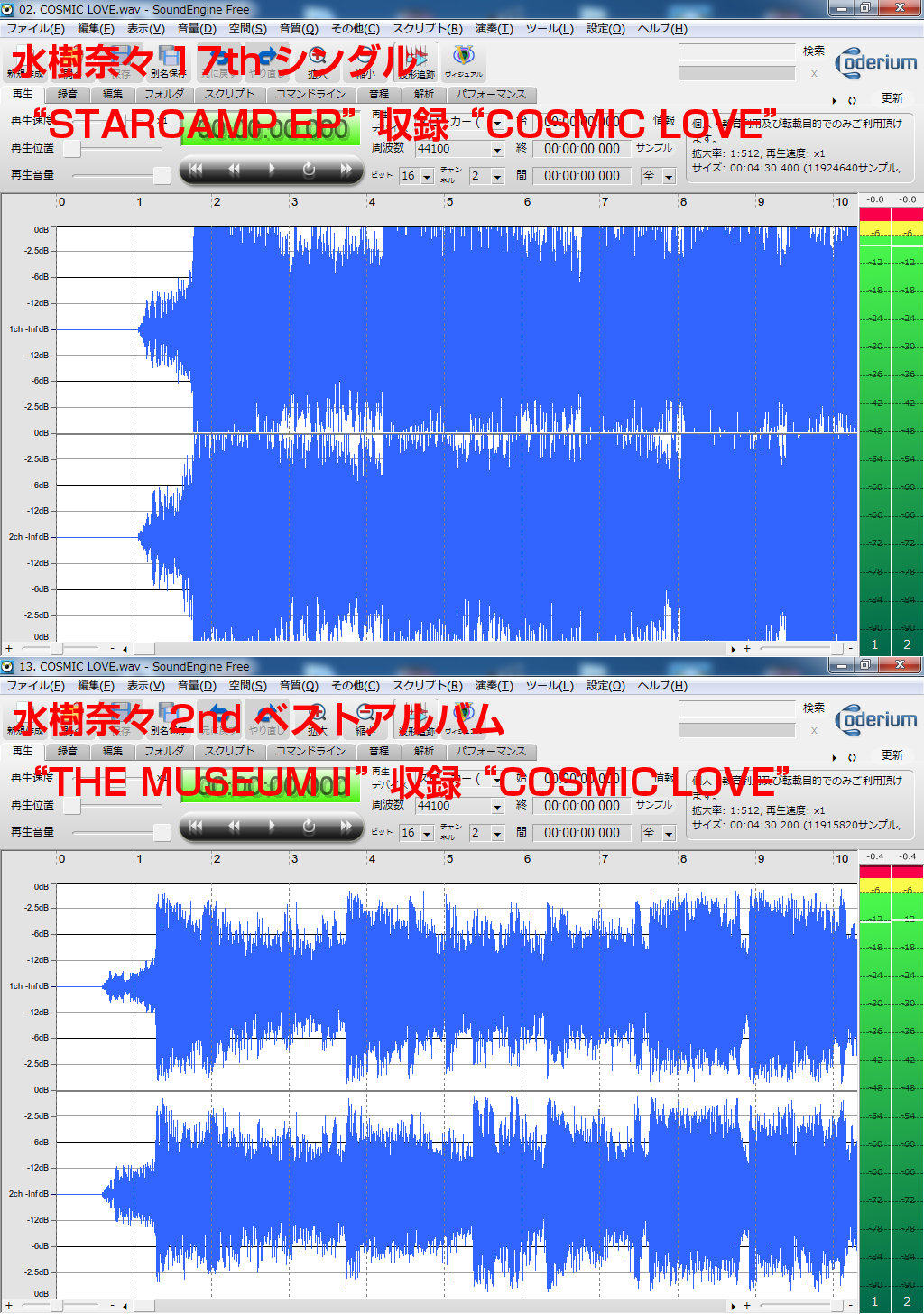Switch to 録音 tab in 02. window

coord(68,94)
